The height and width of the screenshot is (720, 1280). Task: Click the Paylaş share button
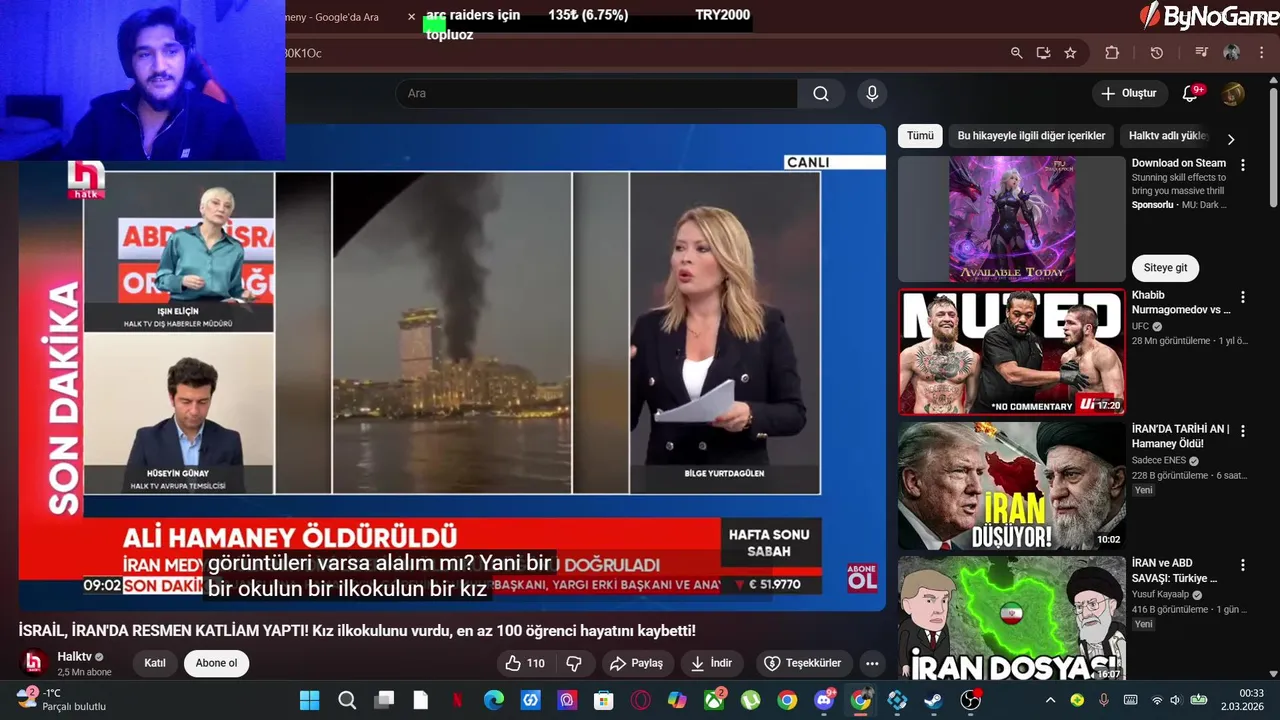click(636, 663)
